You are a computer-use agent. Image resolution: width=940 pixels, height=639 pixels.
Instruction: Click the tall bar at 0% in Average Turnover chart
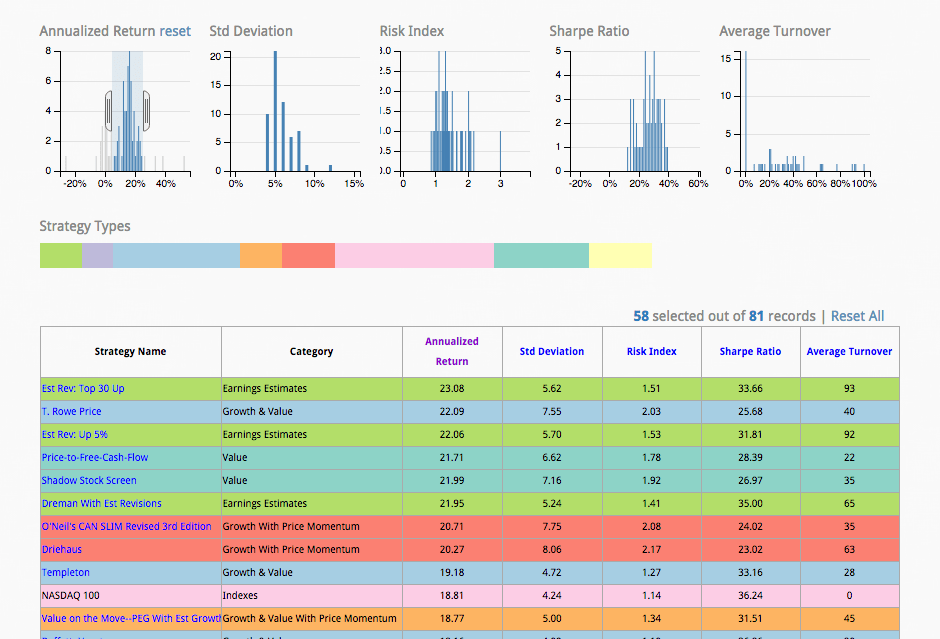pos(746,111)
